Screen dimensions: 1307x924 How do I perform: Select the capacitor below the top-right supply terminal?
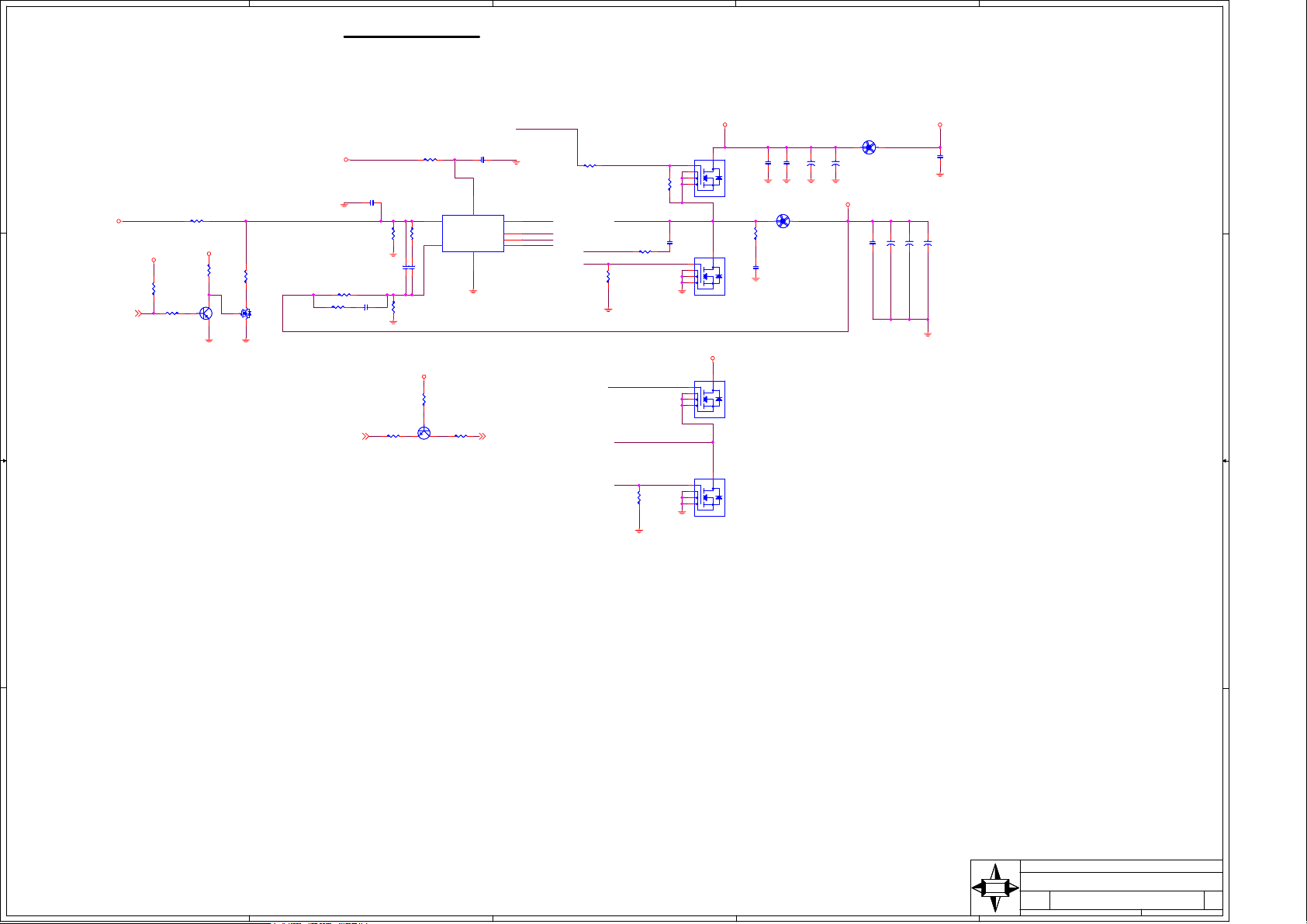940,157
